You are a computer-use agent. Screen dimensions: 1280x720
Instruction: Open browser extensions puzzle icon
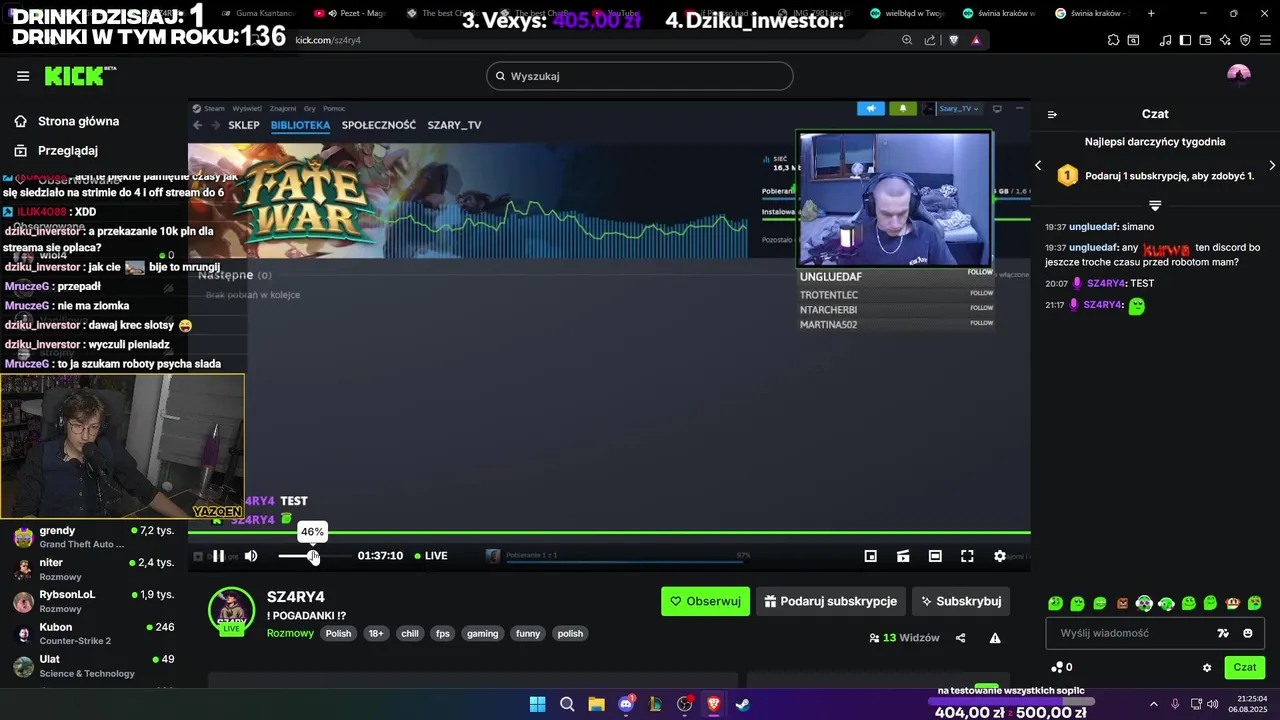click(x=1114, y=40)
